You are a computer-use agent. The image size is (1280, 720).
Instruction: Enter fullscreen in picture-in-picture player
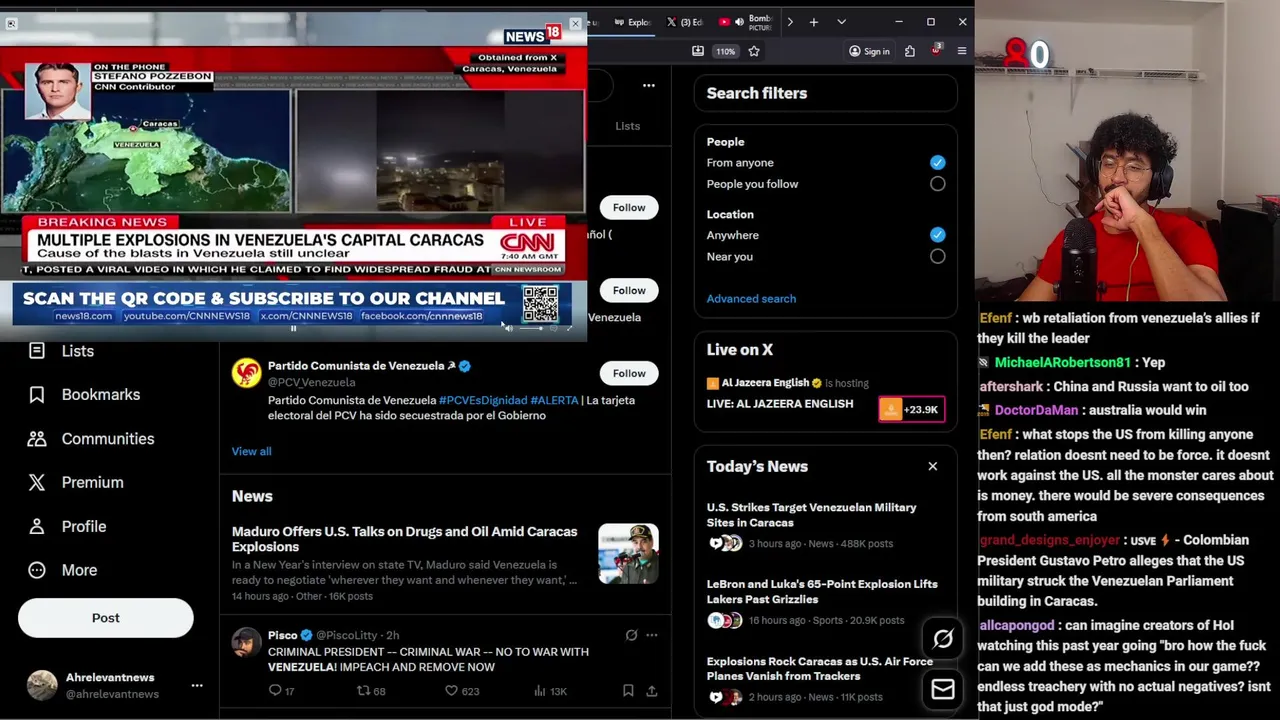(x=570, y=328)
